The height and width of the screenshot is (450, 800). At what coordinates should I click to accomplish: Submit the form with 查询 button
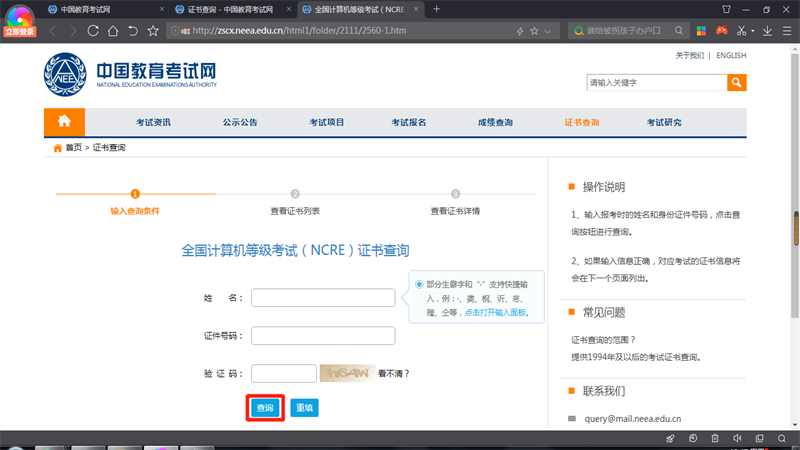(265, 408)
